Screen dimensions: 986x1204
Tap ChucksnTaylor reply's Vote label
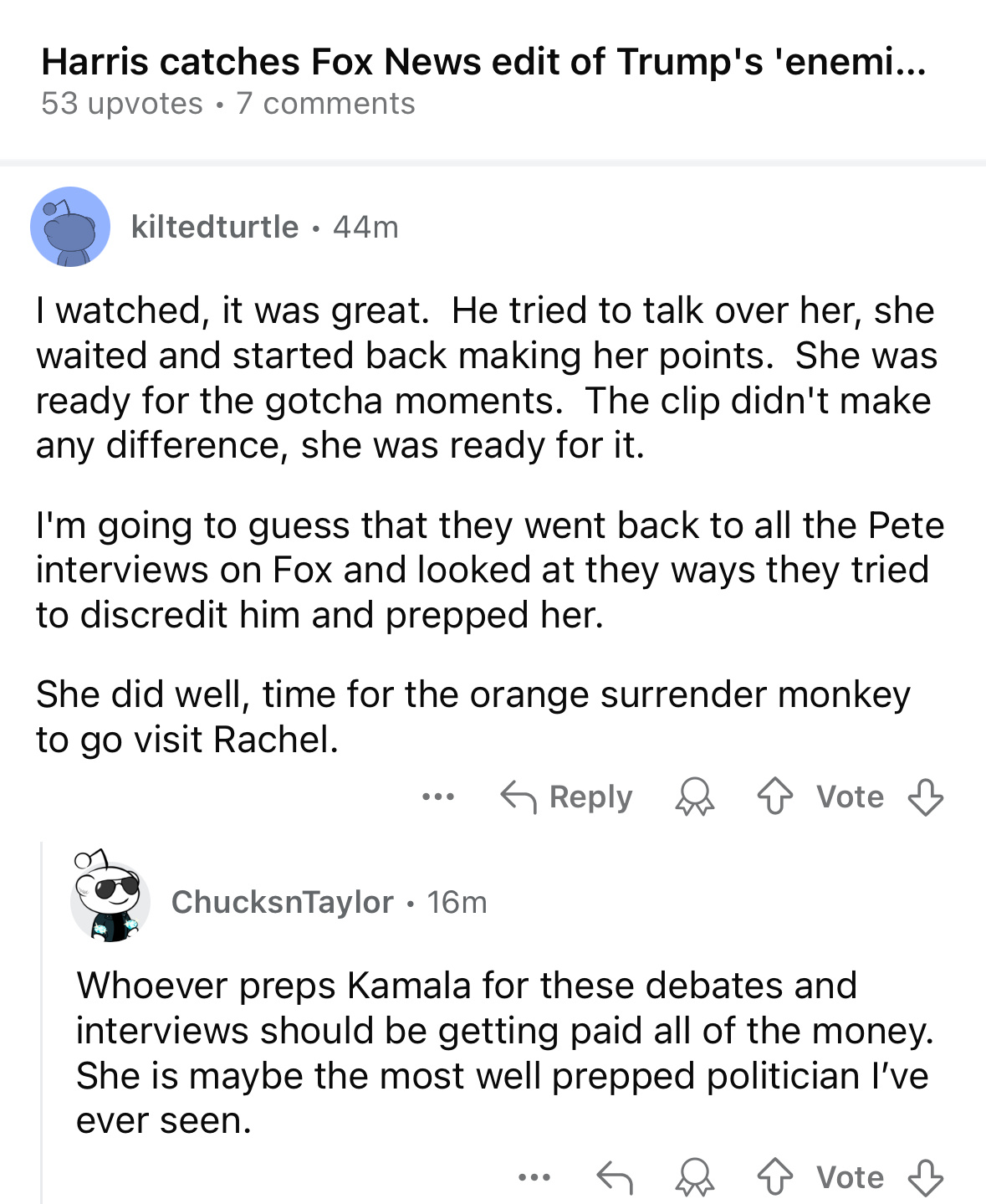pyautogui.click(x=850, y=1177)
